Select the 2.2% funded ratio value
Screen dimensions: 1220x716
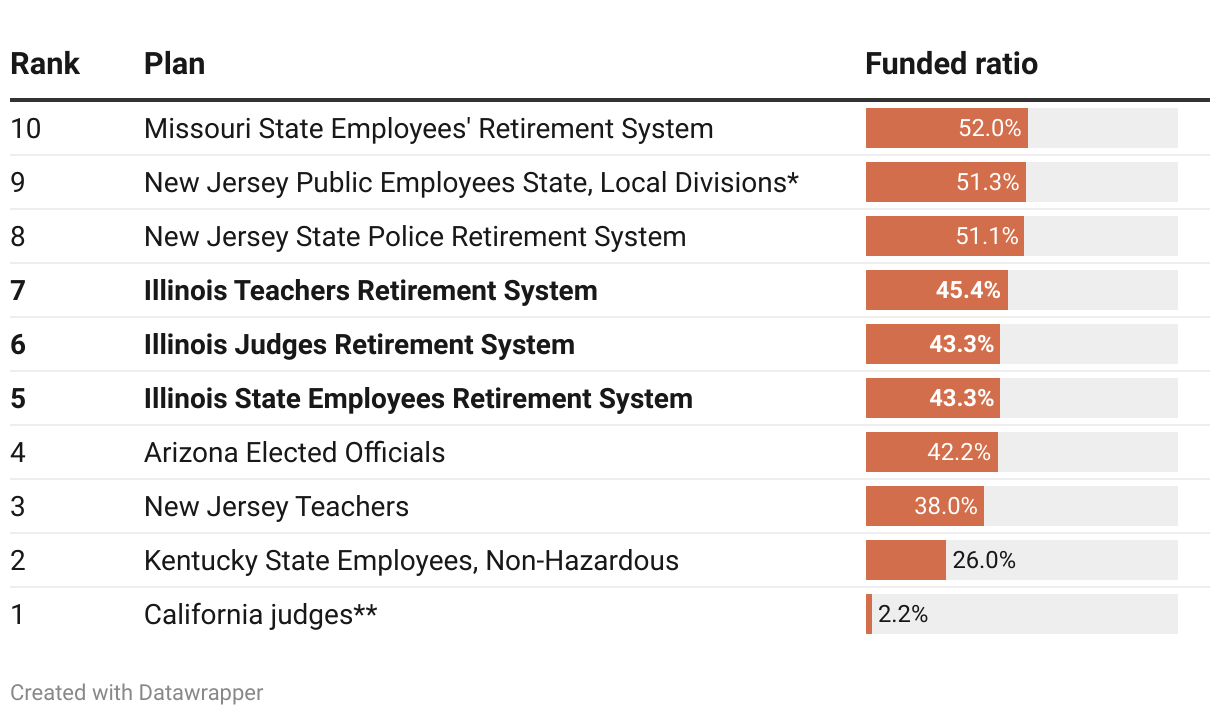(x=903, y=615)
